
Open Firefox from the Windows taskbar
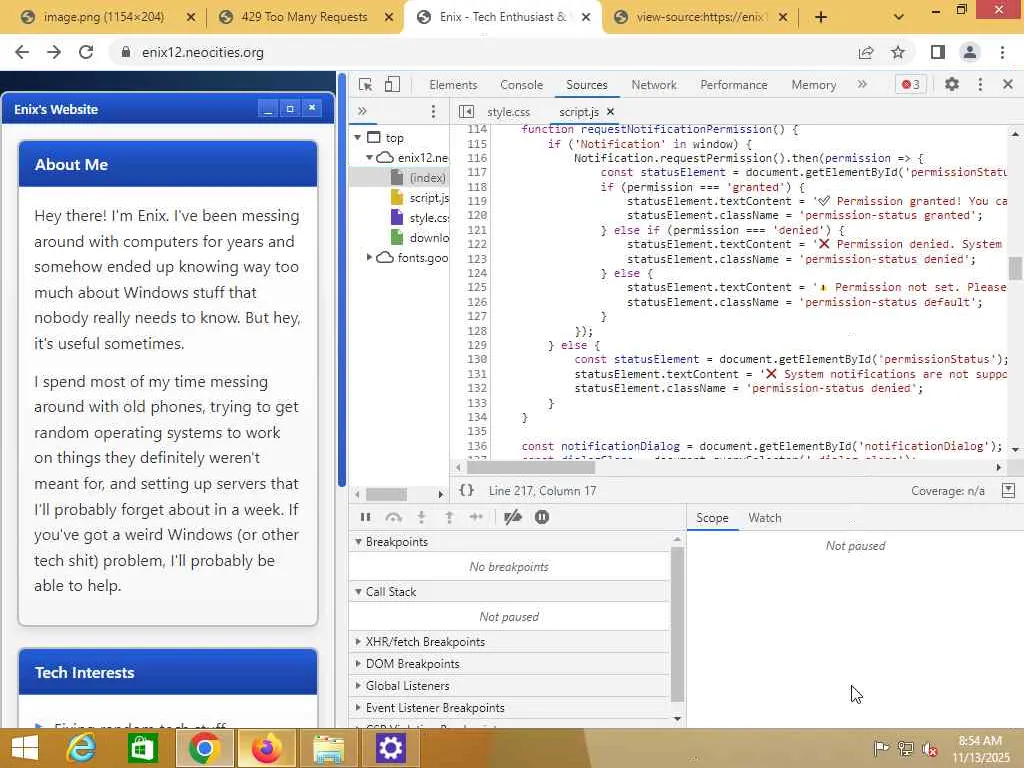coord(266,748)
